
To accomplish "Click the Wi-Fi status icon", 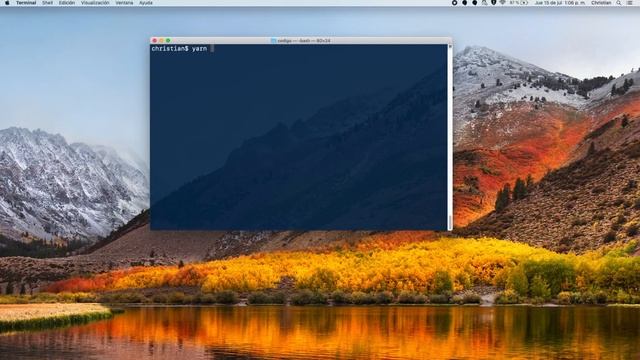I will pos(503,3).
